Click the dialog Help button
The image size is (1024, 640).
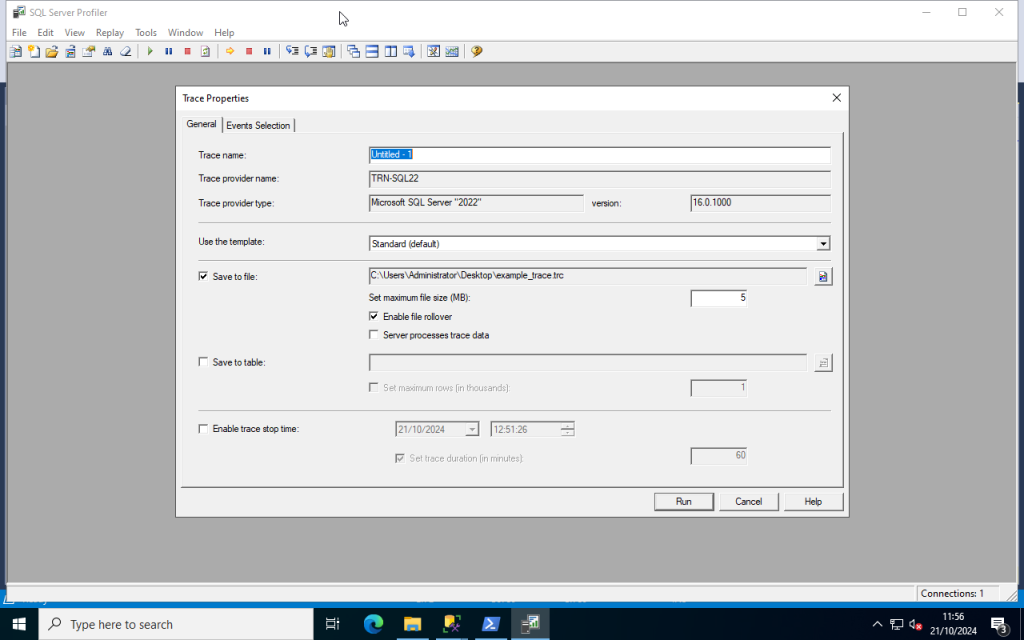point(813,502)
